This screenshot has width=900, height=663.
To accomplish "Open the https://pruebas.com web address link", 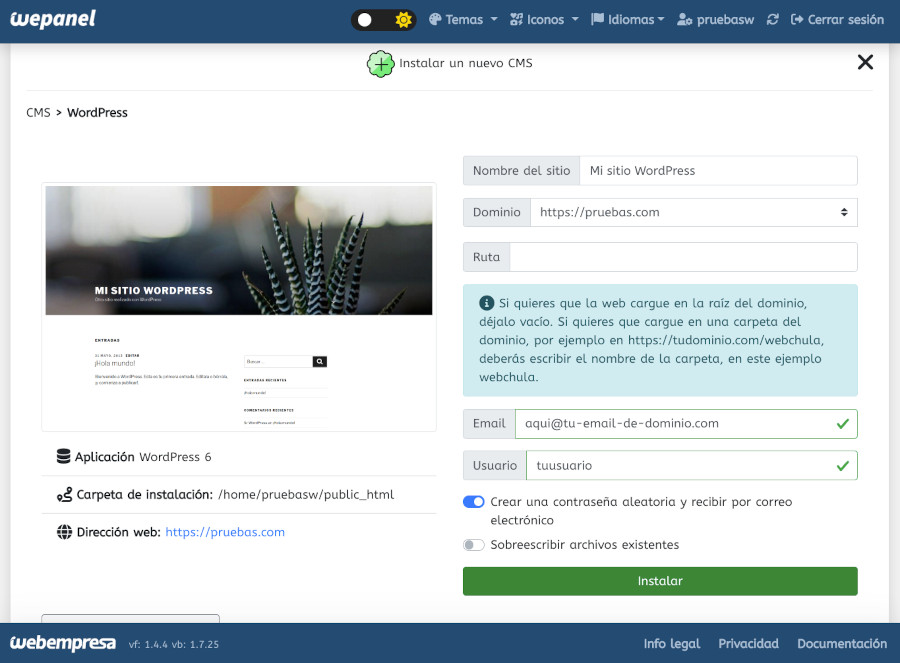I will [x=225, y=532].
